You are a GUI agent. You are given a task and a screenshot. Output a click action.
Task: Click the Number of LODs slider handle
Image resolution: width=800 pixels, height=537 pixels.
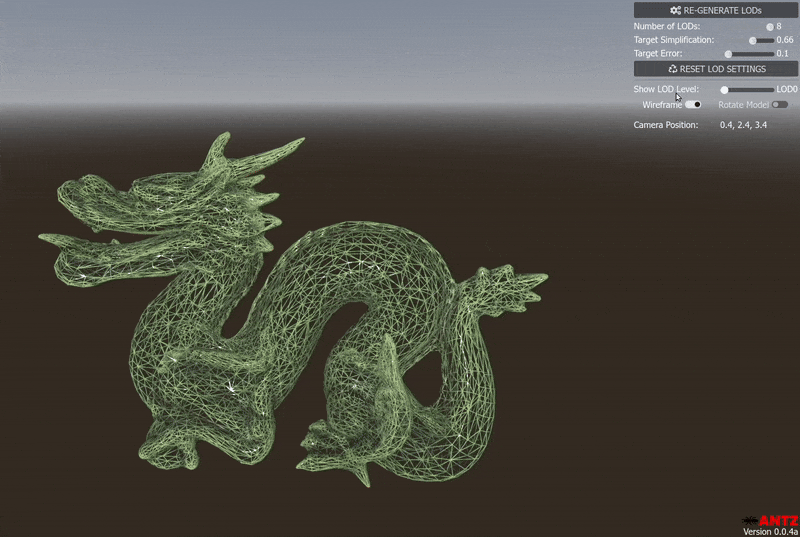pos(770,27)
